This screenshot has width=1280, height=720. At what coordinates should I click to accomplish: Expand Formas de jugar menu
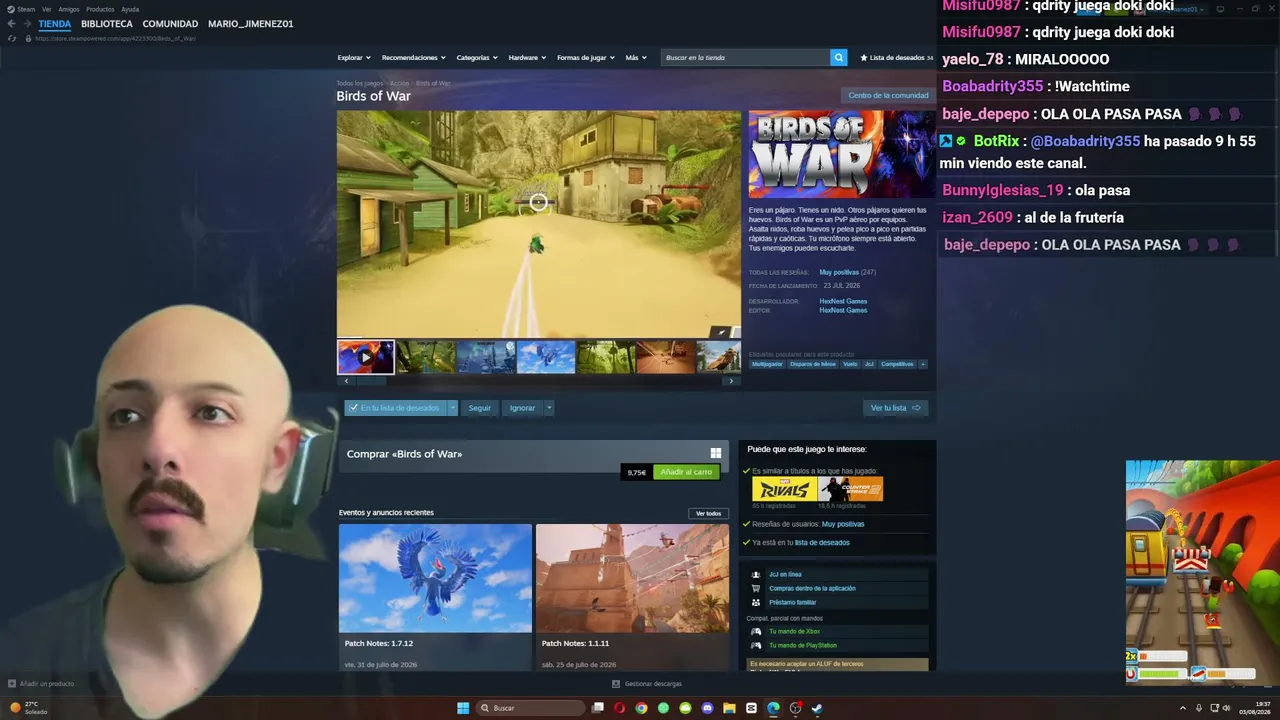(x=586, y=58)
